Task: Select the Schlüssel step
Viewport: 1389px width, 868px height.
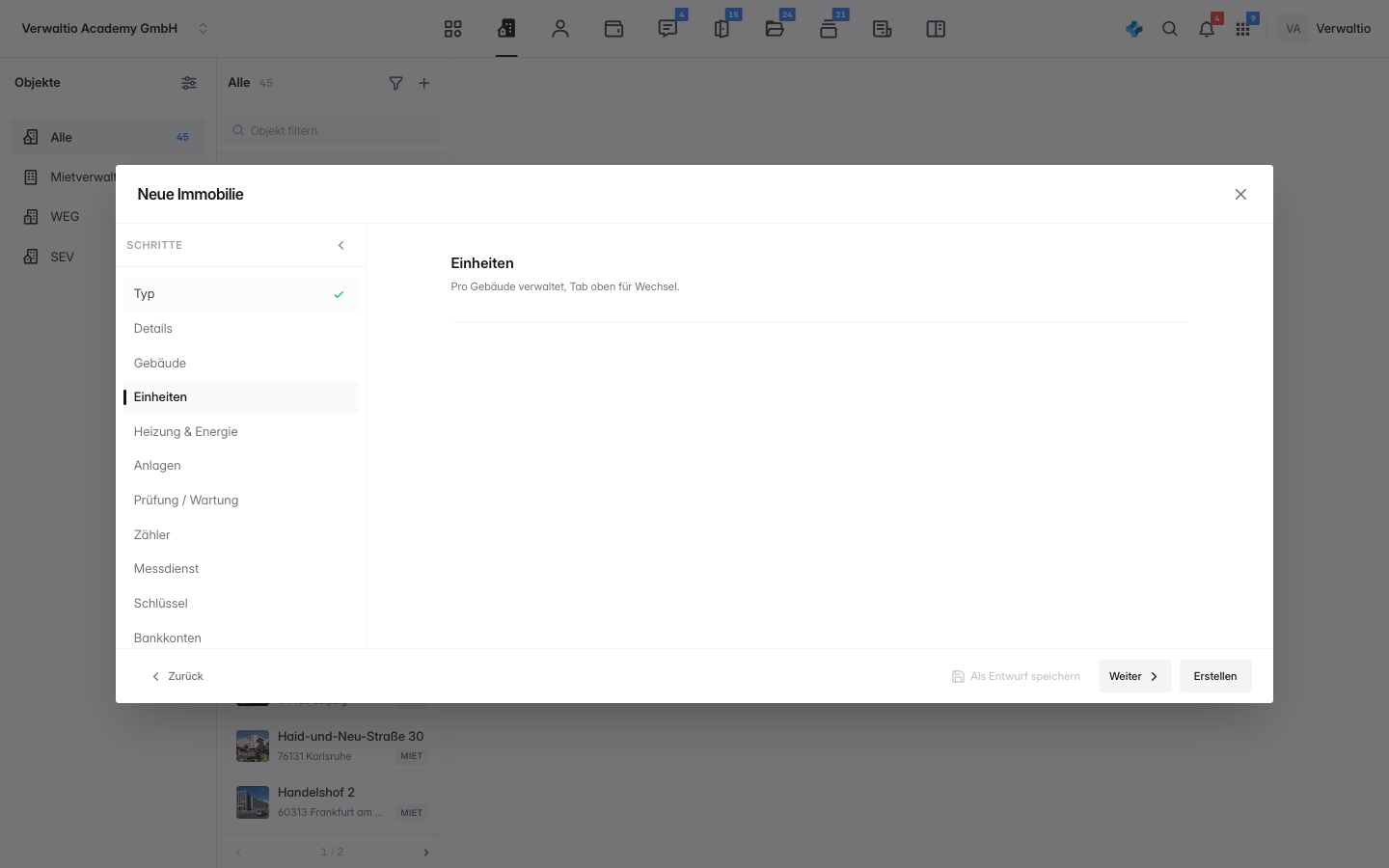Action: click(x=241, y=604)
